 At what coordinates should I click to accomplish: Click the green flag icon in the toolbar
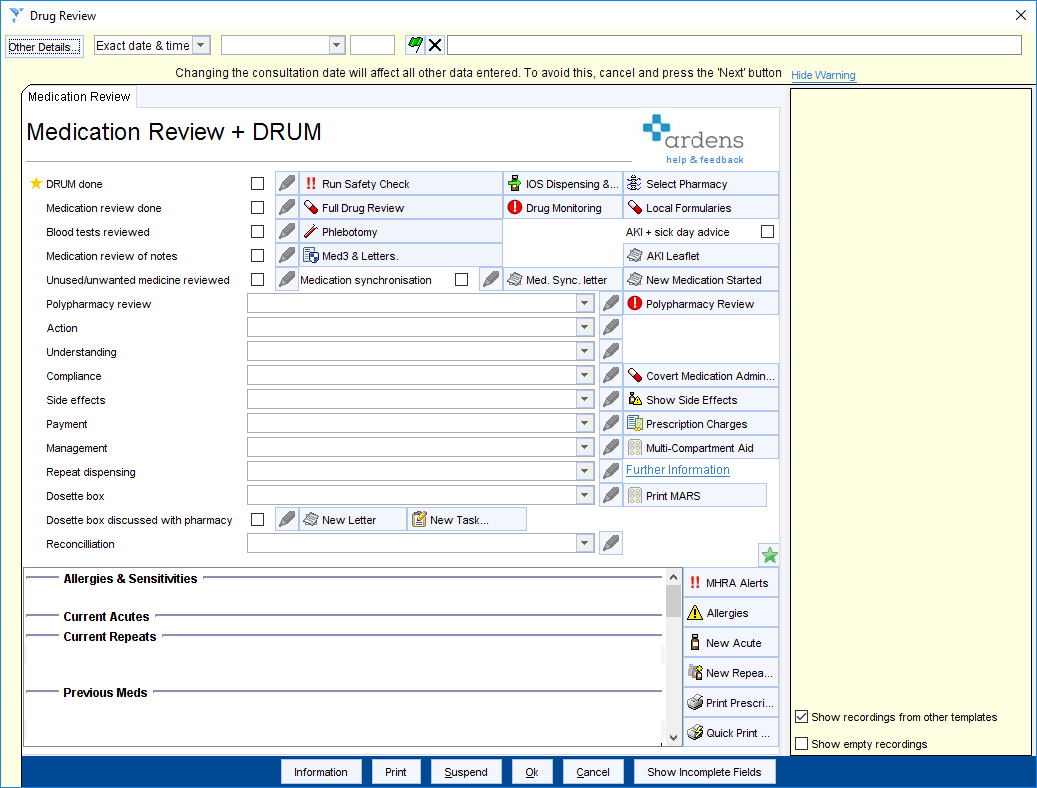(x=417, y=44)
